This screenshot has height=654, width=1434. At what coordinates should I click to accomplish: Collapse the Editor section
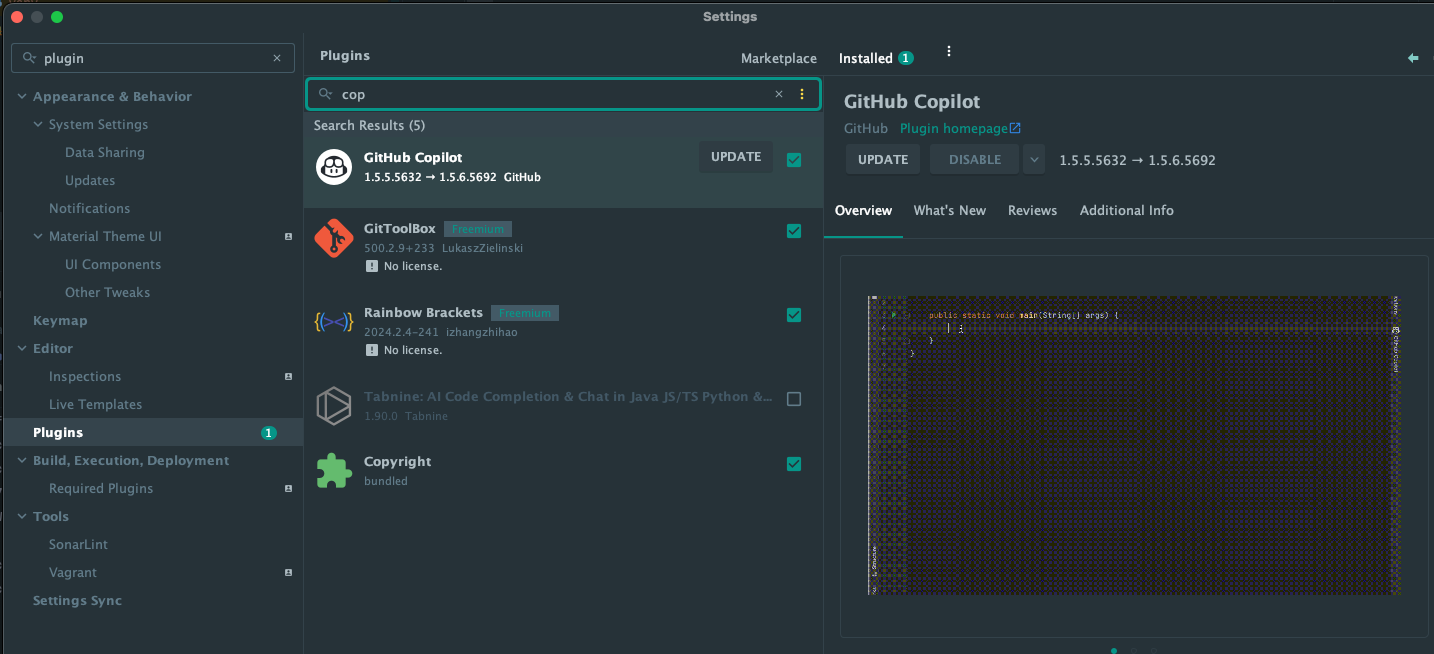pyautogui.click(x=22, y=348)
